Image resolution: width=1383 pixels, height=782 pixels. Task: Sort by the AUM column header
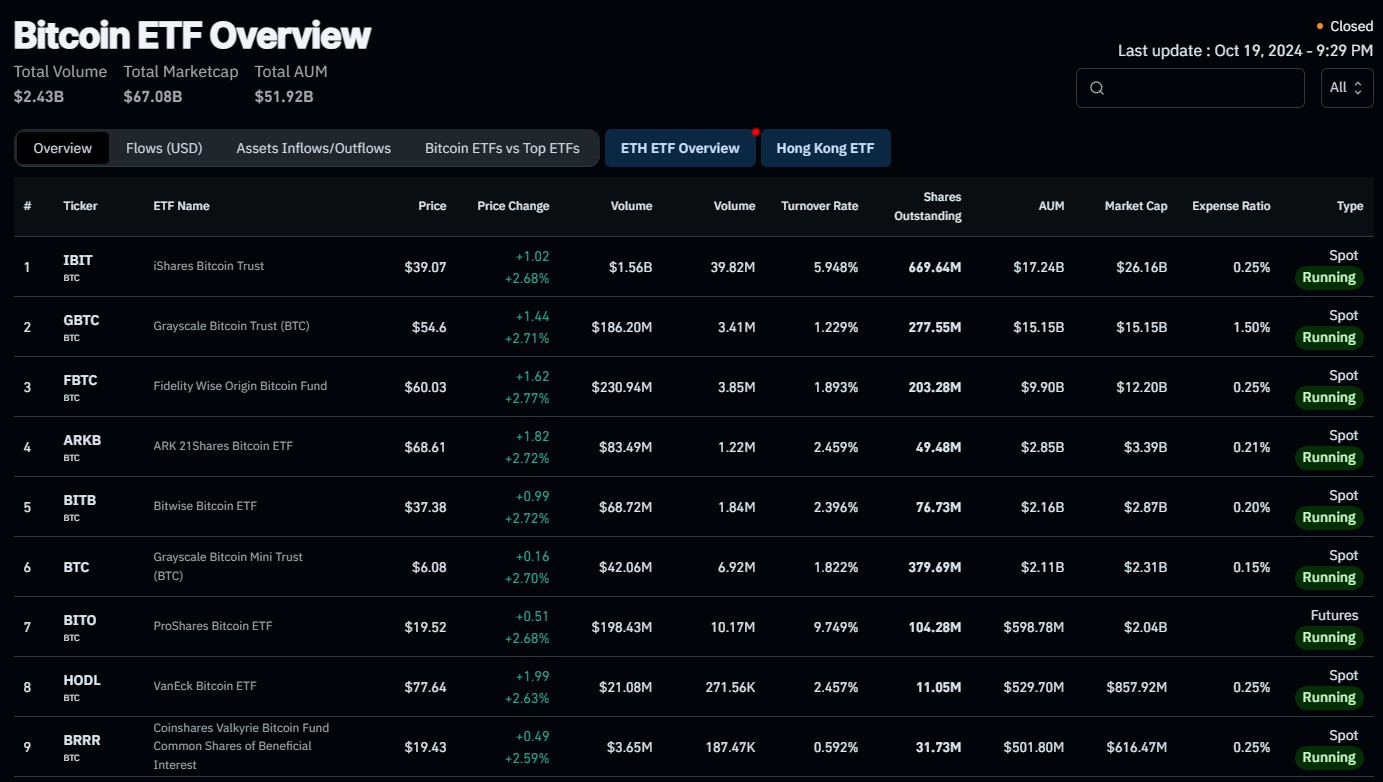1051,206
